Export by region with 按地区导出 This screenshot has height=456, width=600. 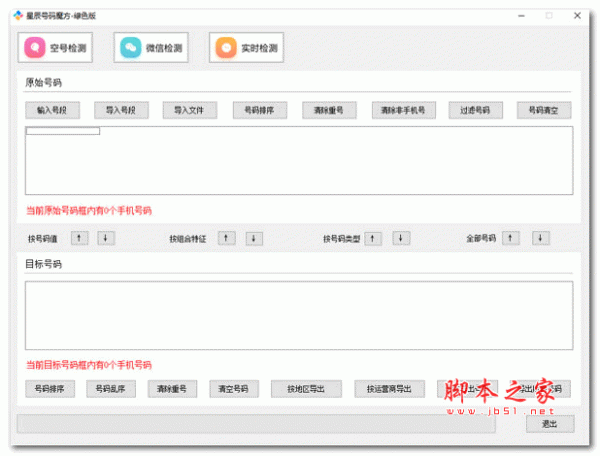pos(306,389)
